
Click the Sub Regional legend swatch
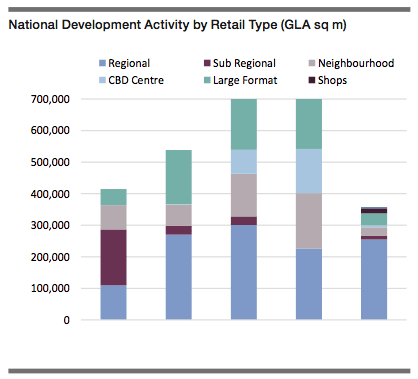(x=207, y=63)
